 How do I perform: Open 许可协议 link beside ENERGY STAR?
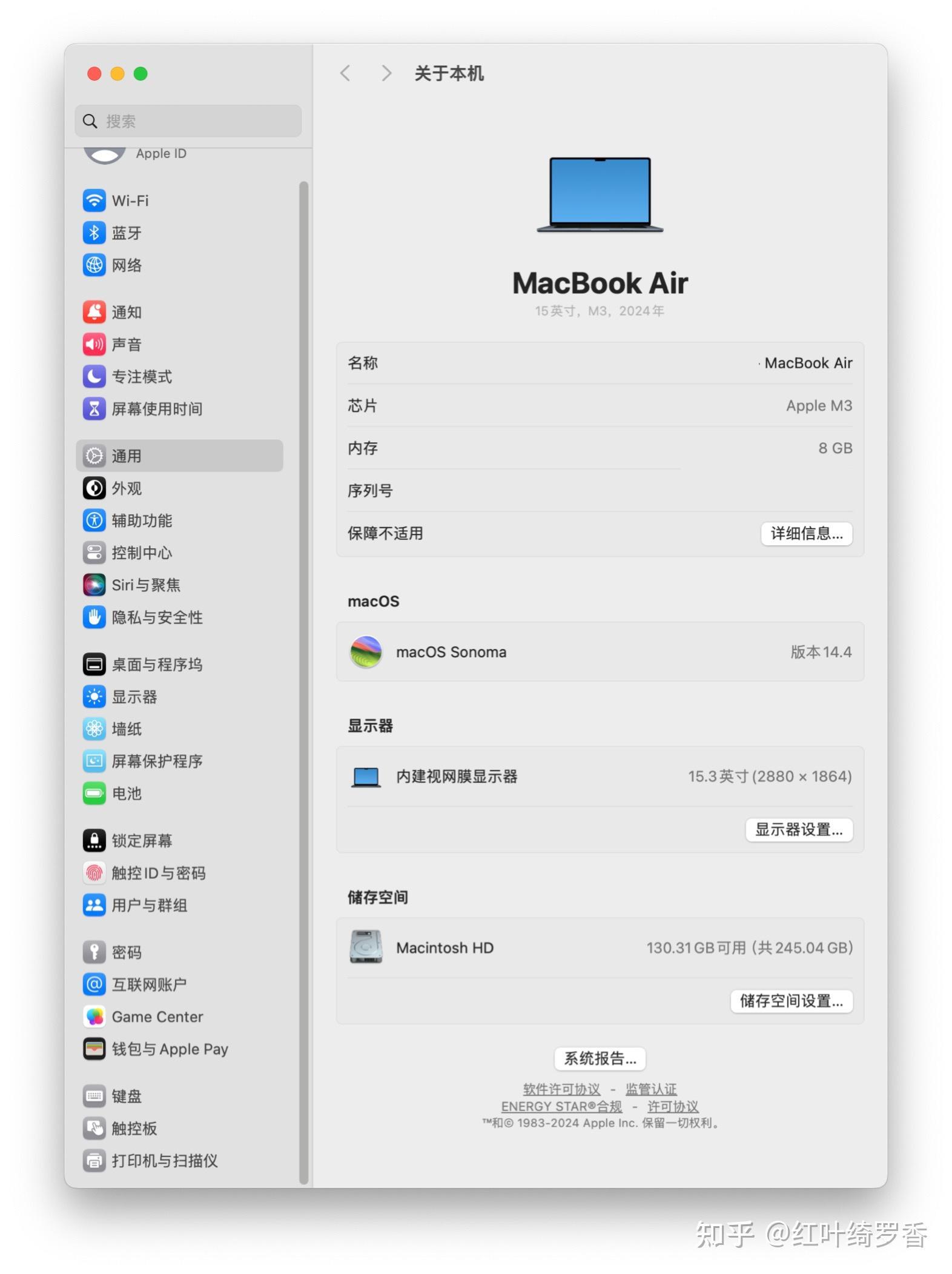pyautogui.click(x=673, y=1106)
